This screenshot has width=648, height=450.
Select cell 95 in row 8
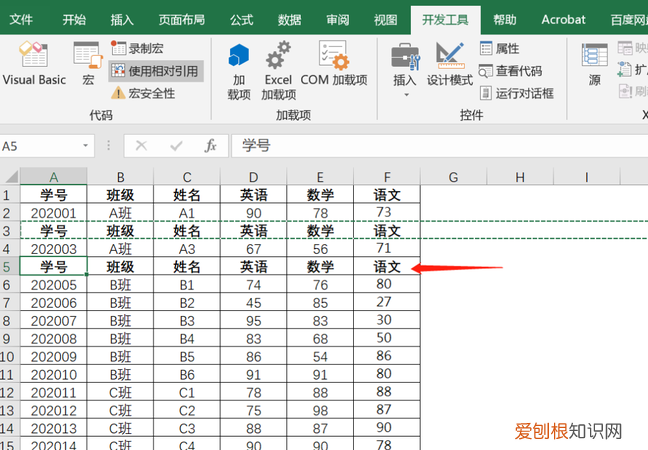coord(253,321)
